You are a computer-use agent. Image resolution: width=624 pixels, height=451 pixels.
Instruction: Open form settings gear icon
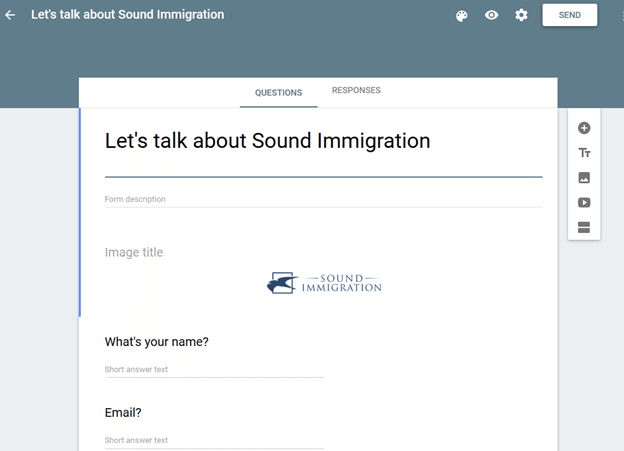pyautogui.click(x=521, y=15)
